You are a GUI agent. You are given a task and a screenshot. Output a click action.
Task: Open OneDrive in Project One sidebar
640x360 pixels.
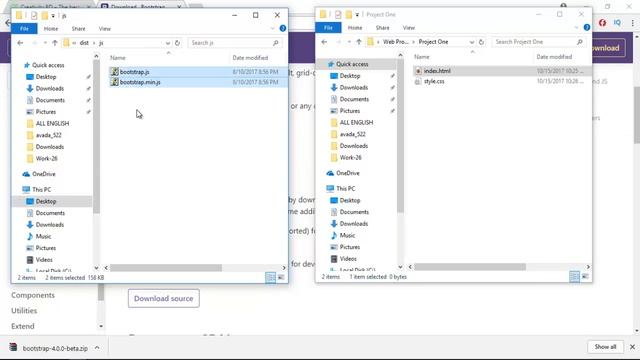click(x=347, y=173)
